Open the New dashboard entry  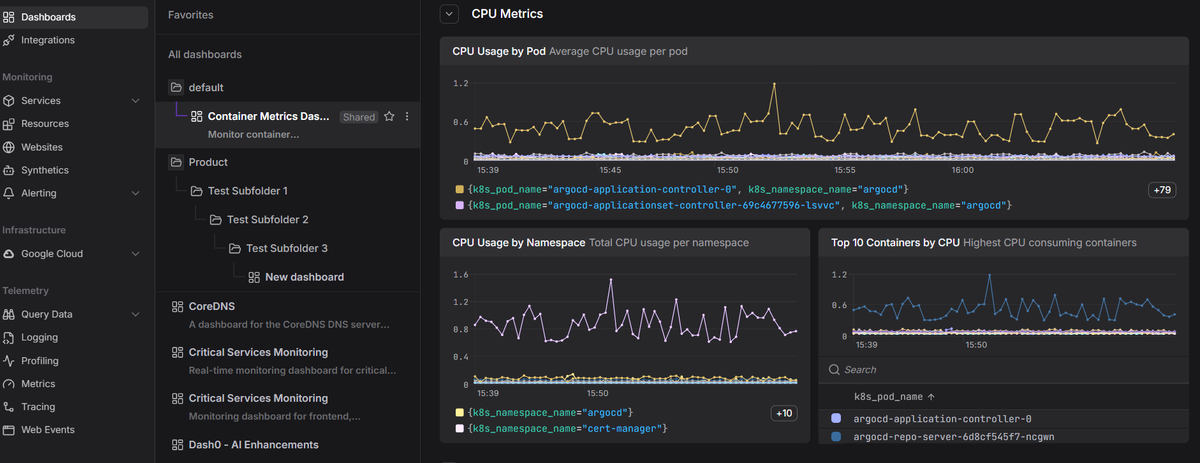pos(304,277)
